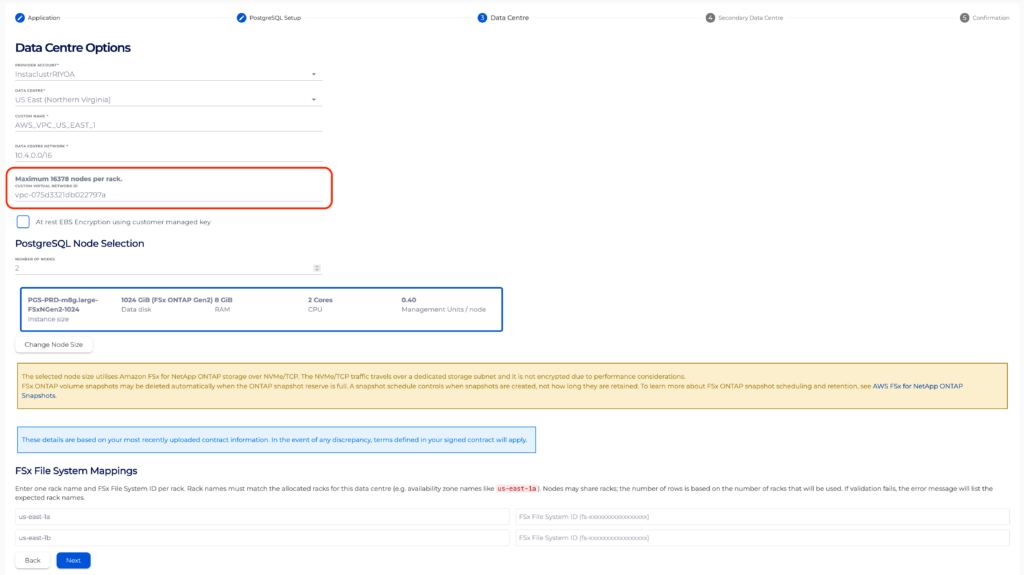This screenshot has height=575, width=1024.
Task: Click the Application step checkmark icon
Action: point(20,18)
